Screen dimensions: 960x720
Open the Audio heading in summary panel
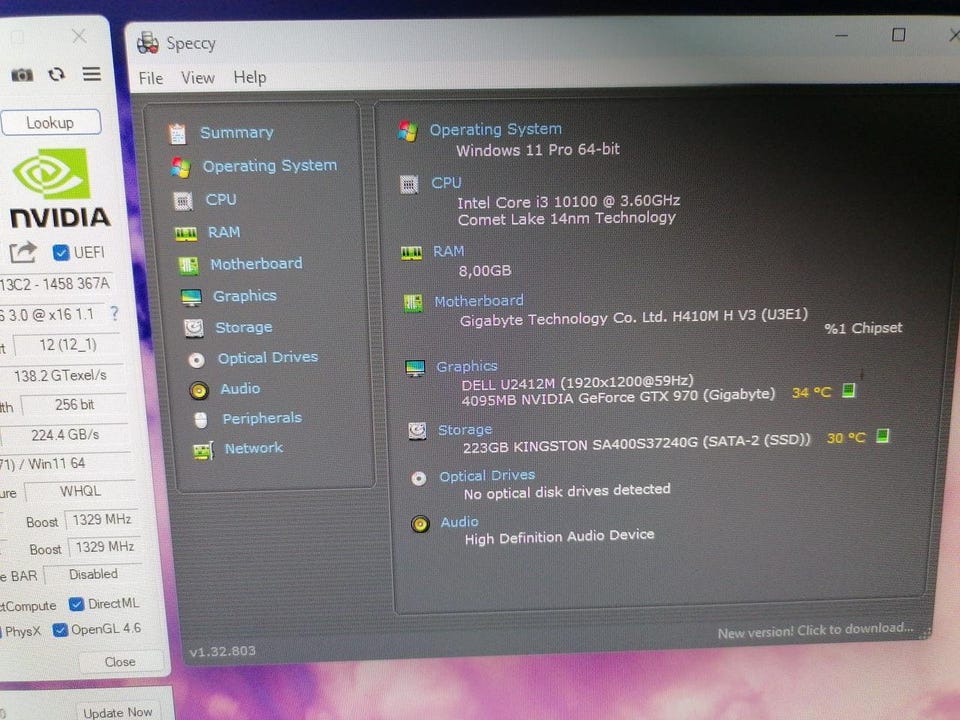click(x=459, y=522)
